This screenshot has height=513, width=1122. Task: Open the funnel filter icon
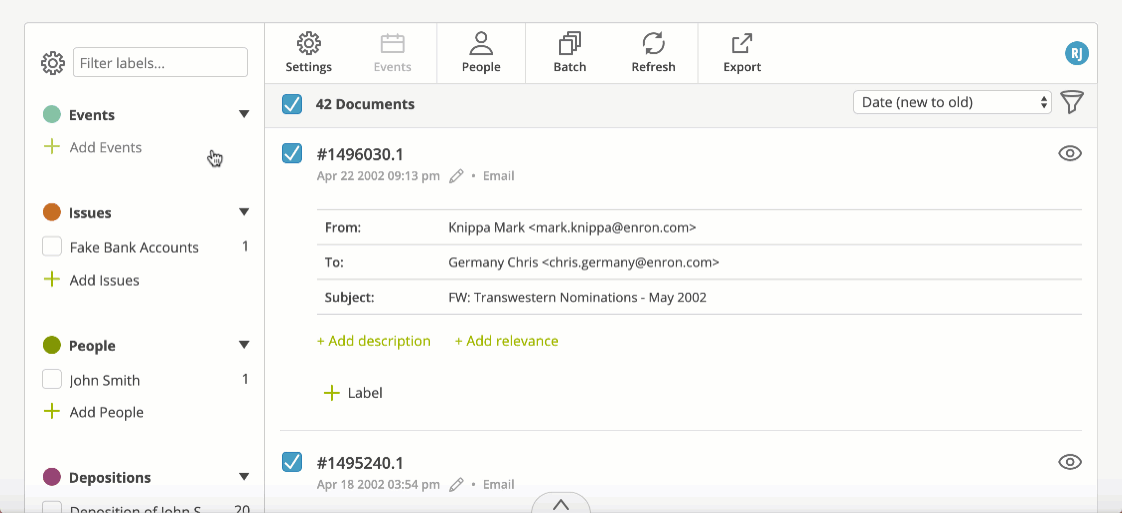1071,102
